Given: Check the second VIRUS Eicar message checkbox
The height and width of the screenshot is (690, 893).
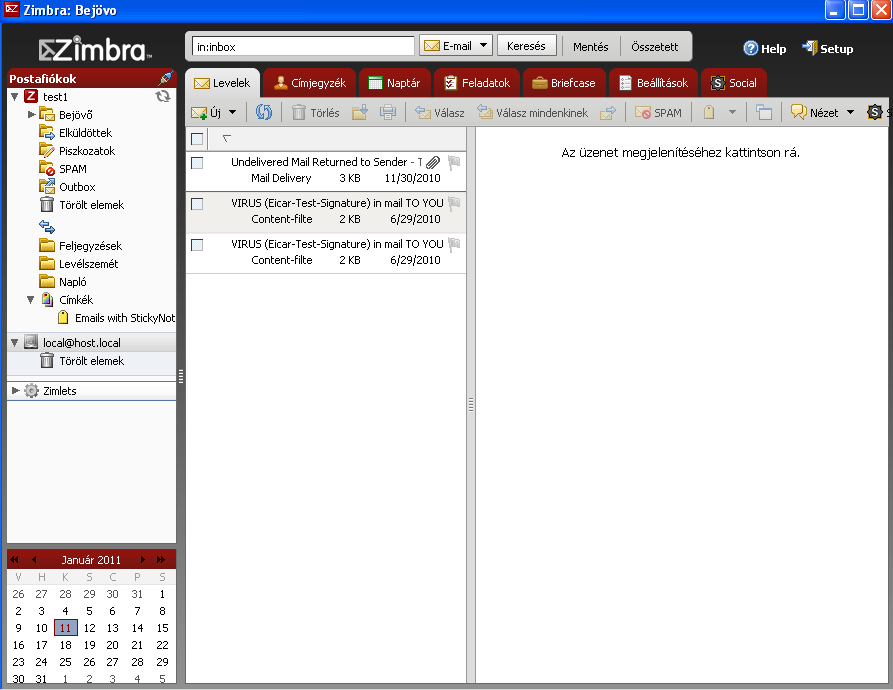Looking at the screenshot, I should tap(197, 245).
